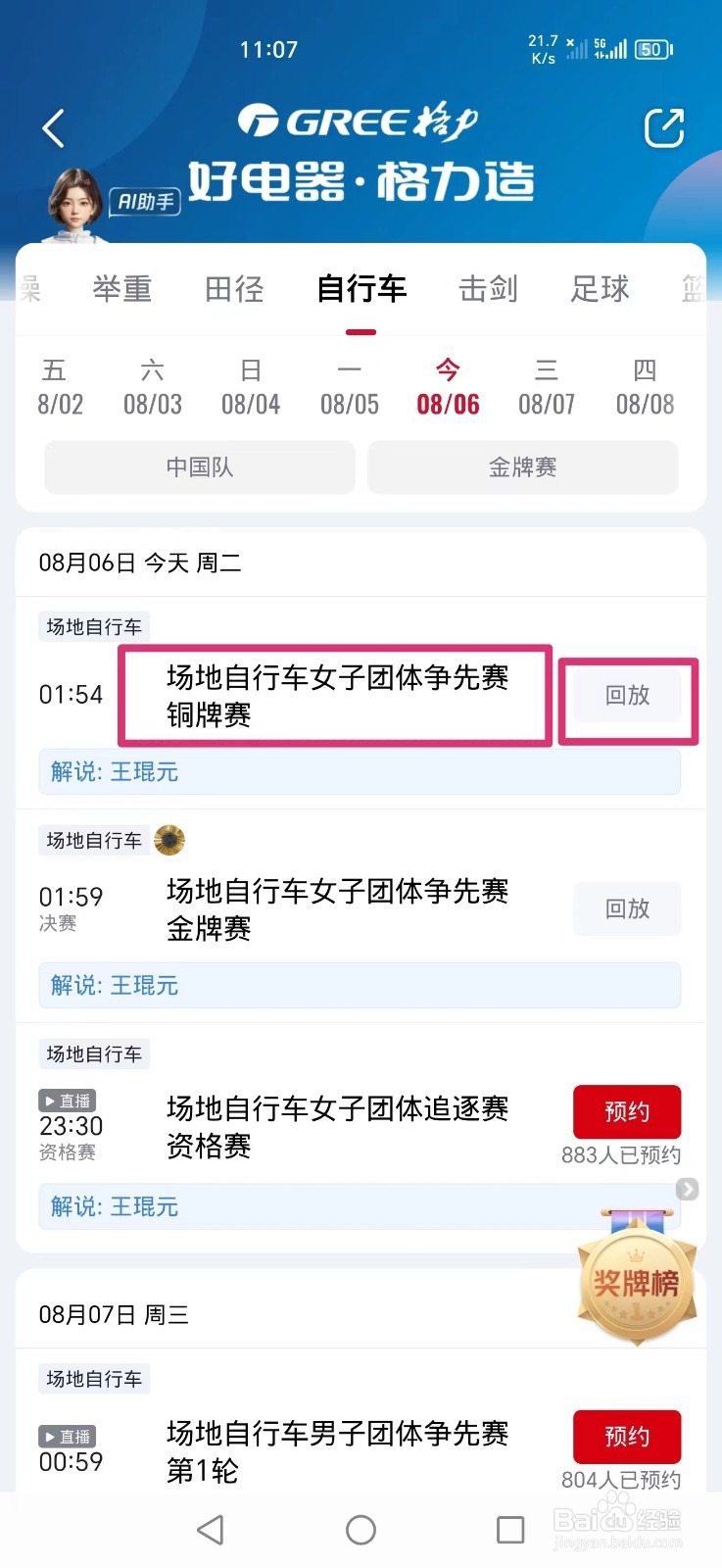Select date 08/05 一
Viewport: 722px width, 1568px height.
[x=350, y=387]
